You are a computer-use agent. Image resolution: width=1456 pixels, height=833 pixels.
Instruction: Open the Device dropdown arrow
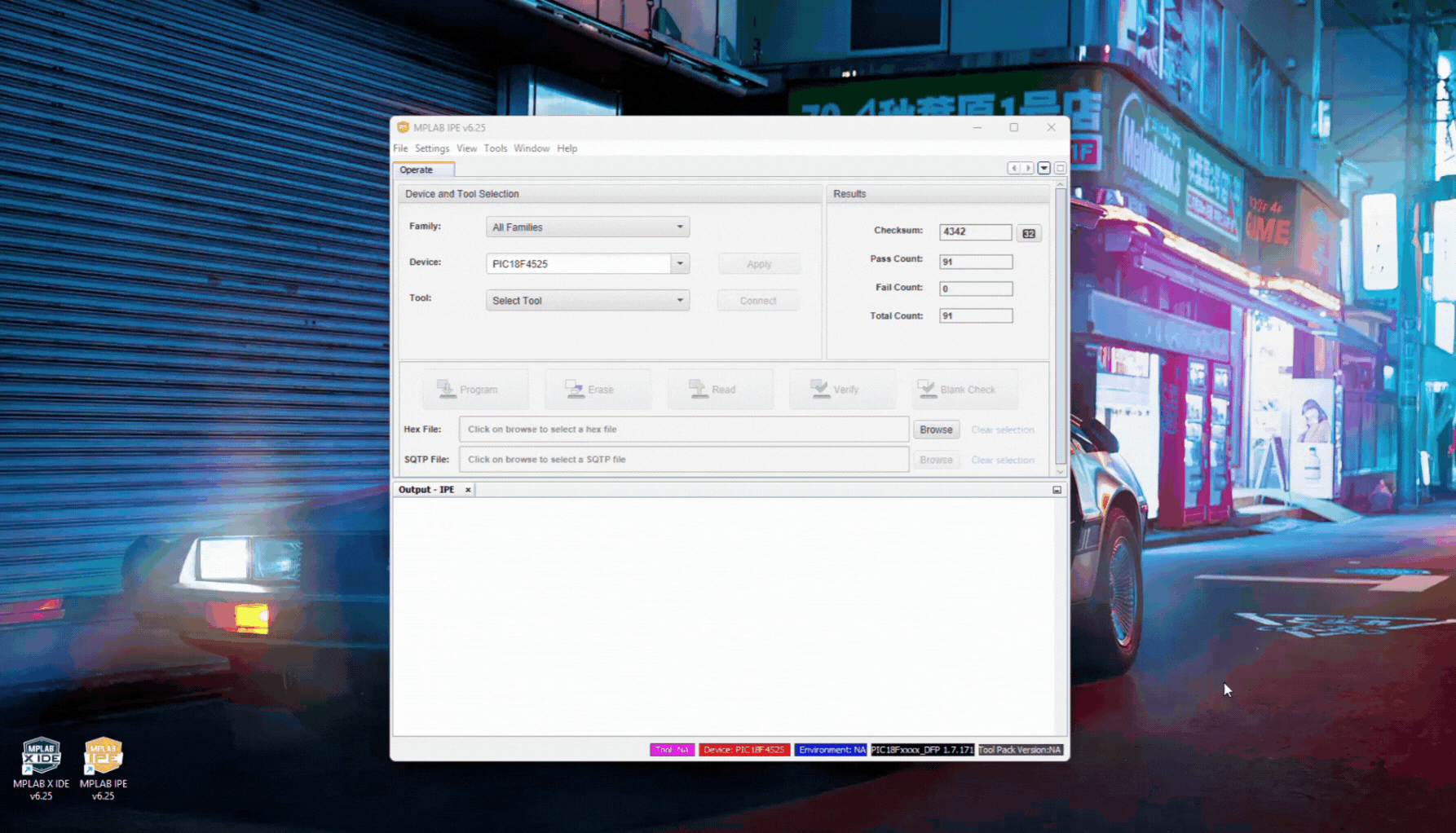(680, 264)
